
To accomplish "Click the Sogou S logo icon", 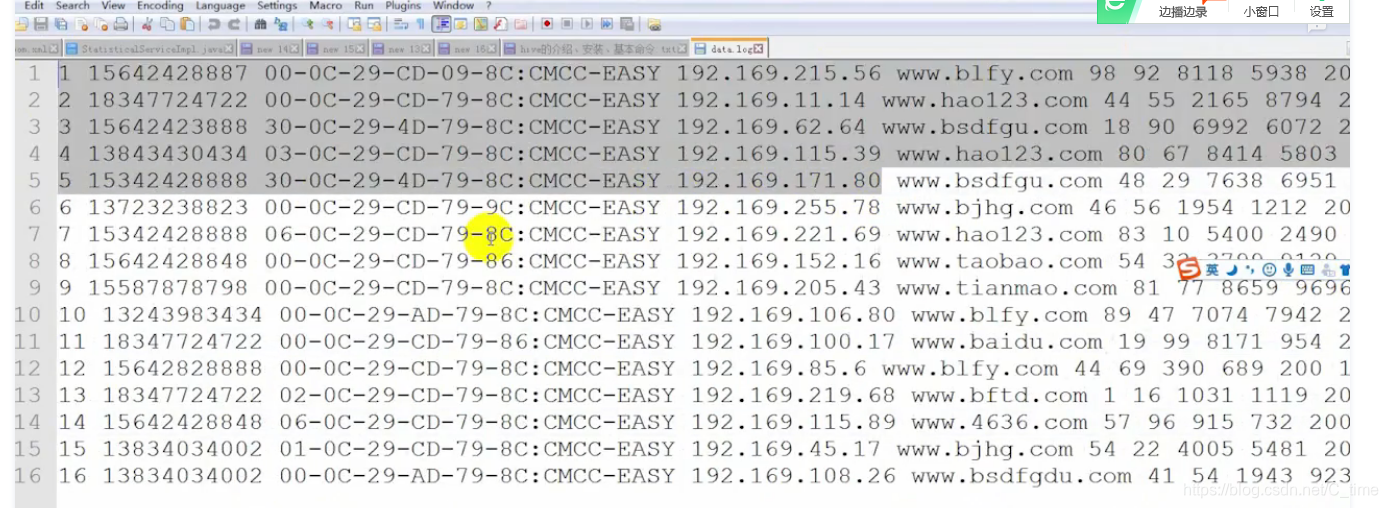I will point(1189,270).
